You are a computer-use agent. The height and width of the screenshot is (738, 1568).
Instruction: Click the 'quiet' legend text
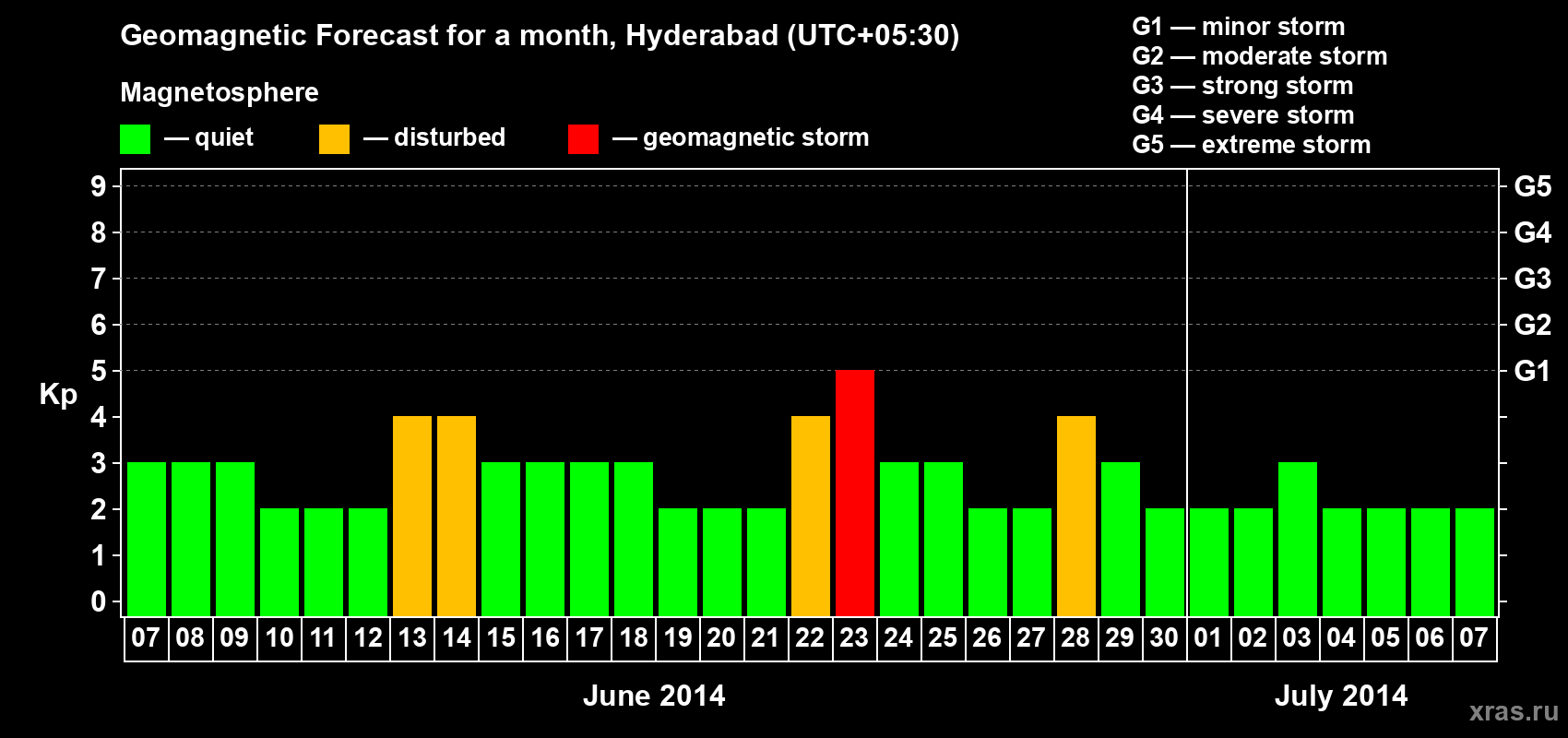pyautogui.click(x=224, y=138)
